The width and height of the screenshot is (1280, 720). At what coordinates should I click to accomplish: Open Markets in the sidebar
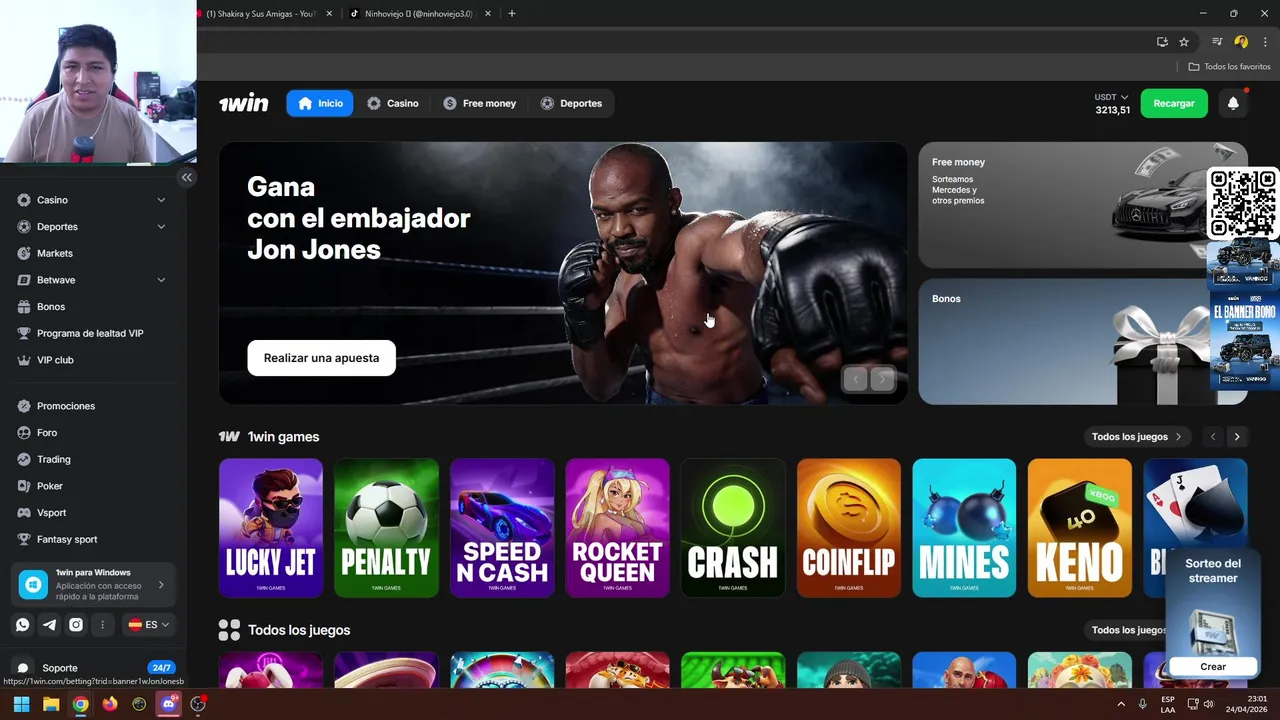point(54,253)
